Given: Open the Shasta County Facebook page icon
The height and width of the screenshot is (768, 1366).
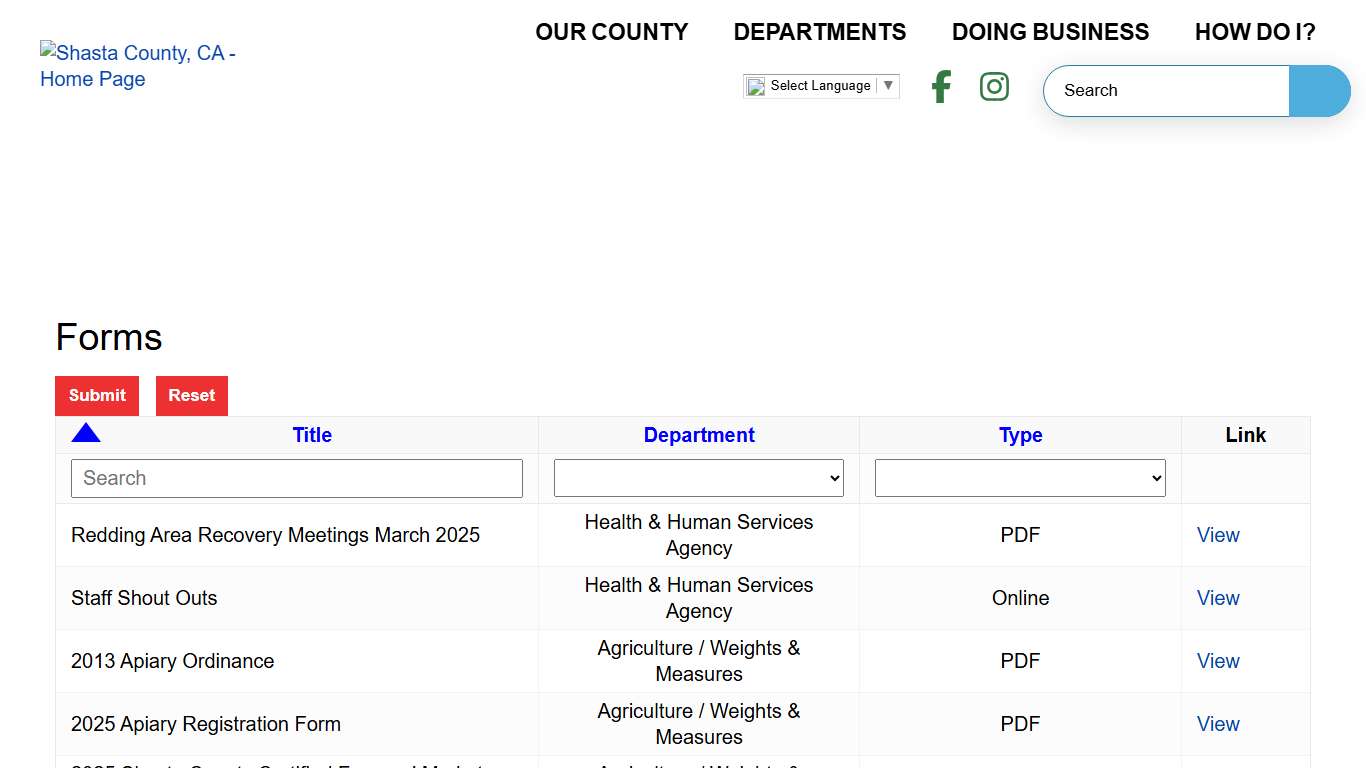Looking at the screenshot, I should (940, 87).
